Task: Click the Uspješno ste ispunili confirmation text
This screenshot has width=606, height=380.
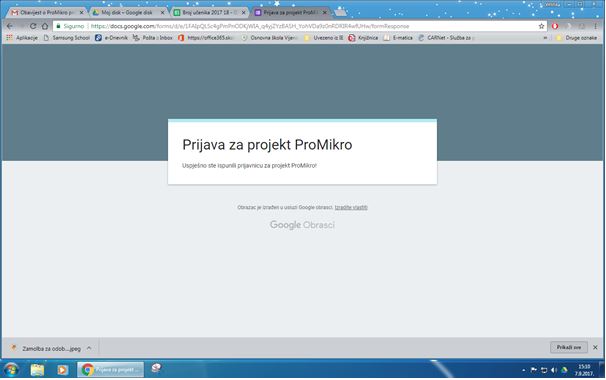Action: click(249, 165)
